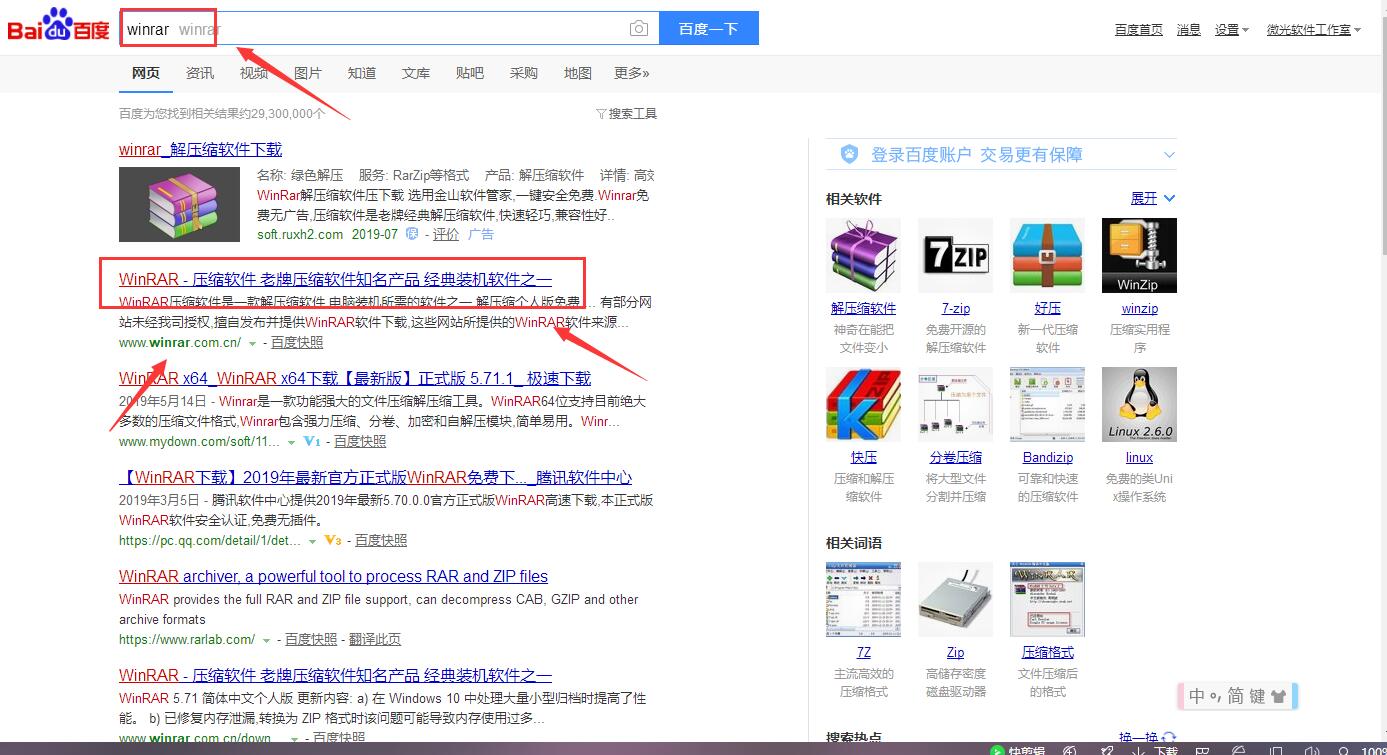Screen dimensions: 1387x755
Task: Switch to the 文库 tab
Action: (416, 73)
